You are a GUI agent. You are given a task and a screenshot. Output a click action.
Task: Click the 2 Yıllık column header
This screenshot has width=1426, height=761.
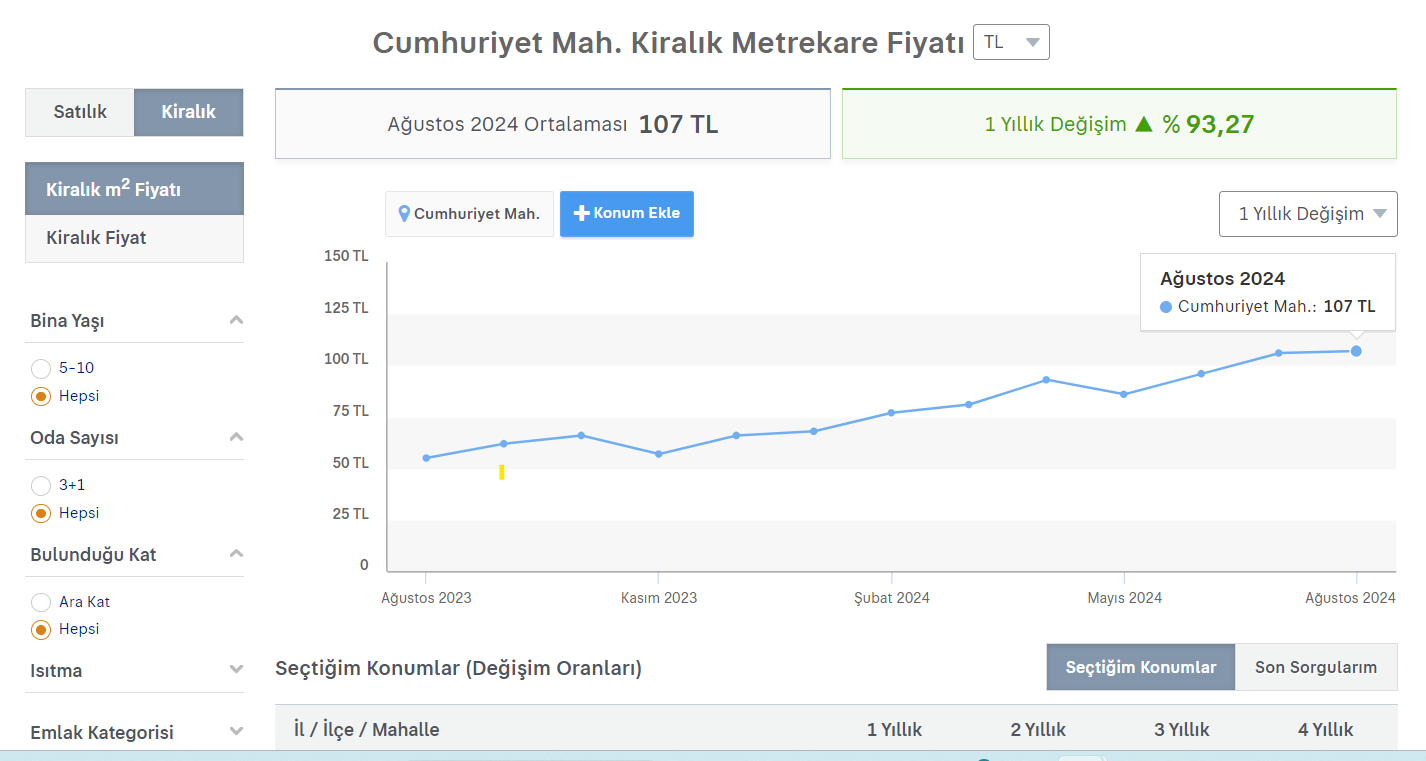1038,730
